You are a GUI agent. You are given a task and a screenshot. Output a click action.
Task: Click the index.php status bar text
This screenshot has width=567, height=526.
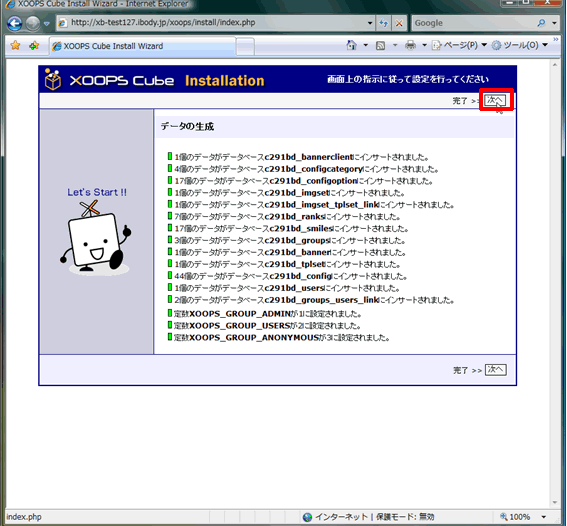click(x=24, y=517)
